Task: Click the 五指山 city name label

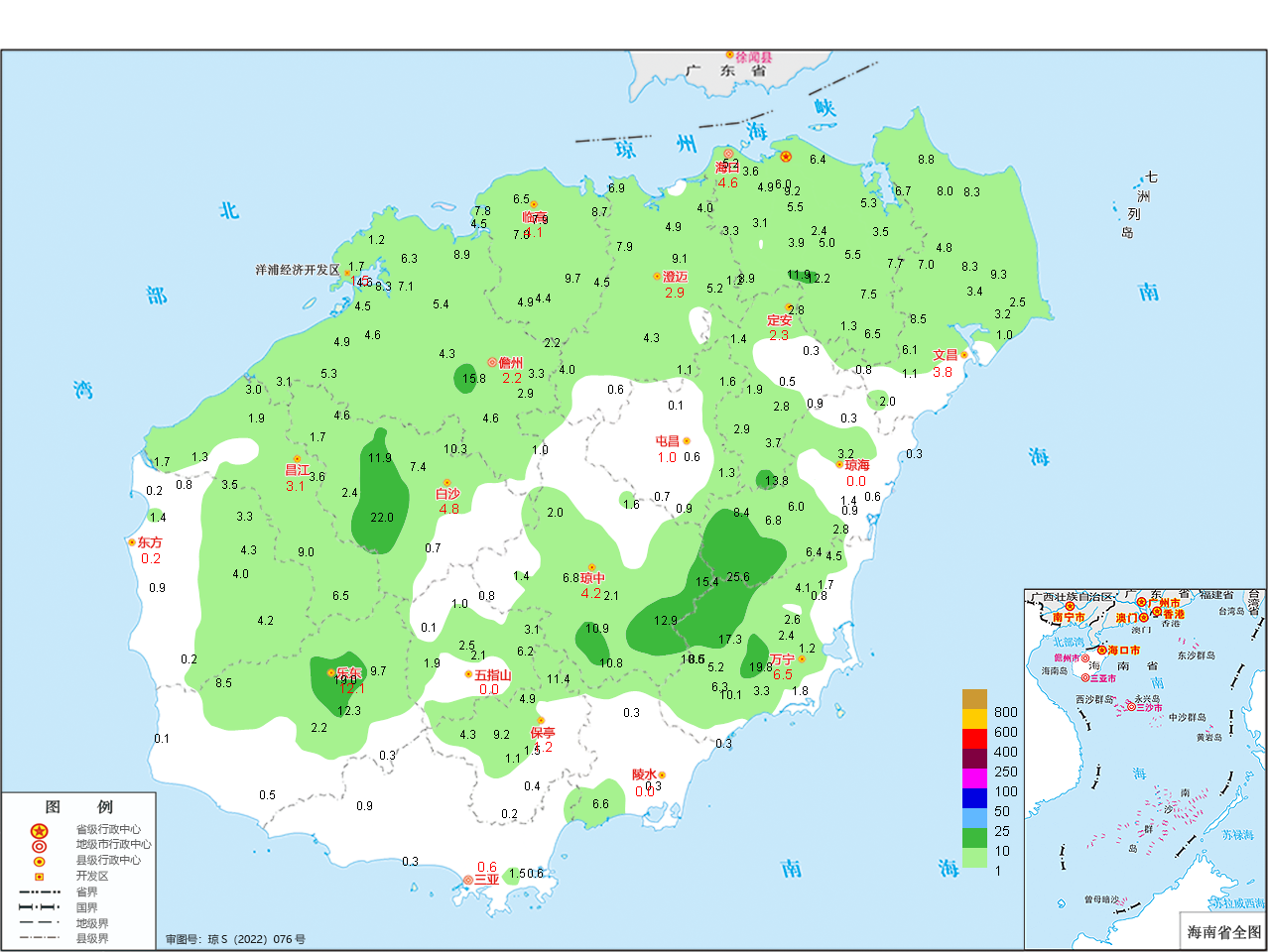Action: pos(493,675)
